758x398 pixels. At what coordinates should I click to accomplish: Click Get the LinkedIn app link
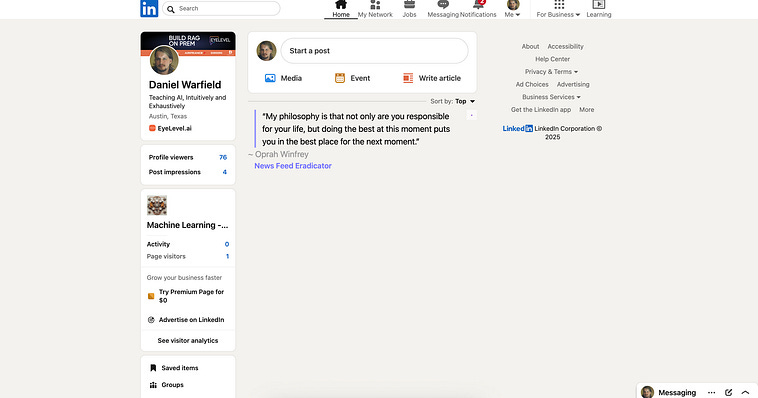tap(541, 110)
